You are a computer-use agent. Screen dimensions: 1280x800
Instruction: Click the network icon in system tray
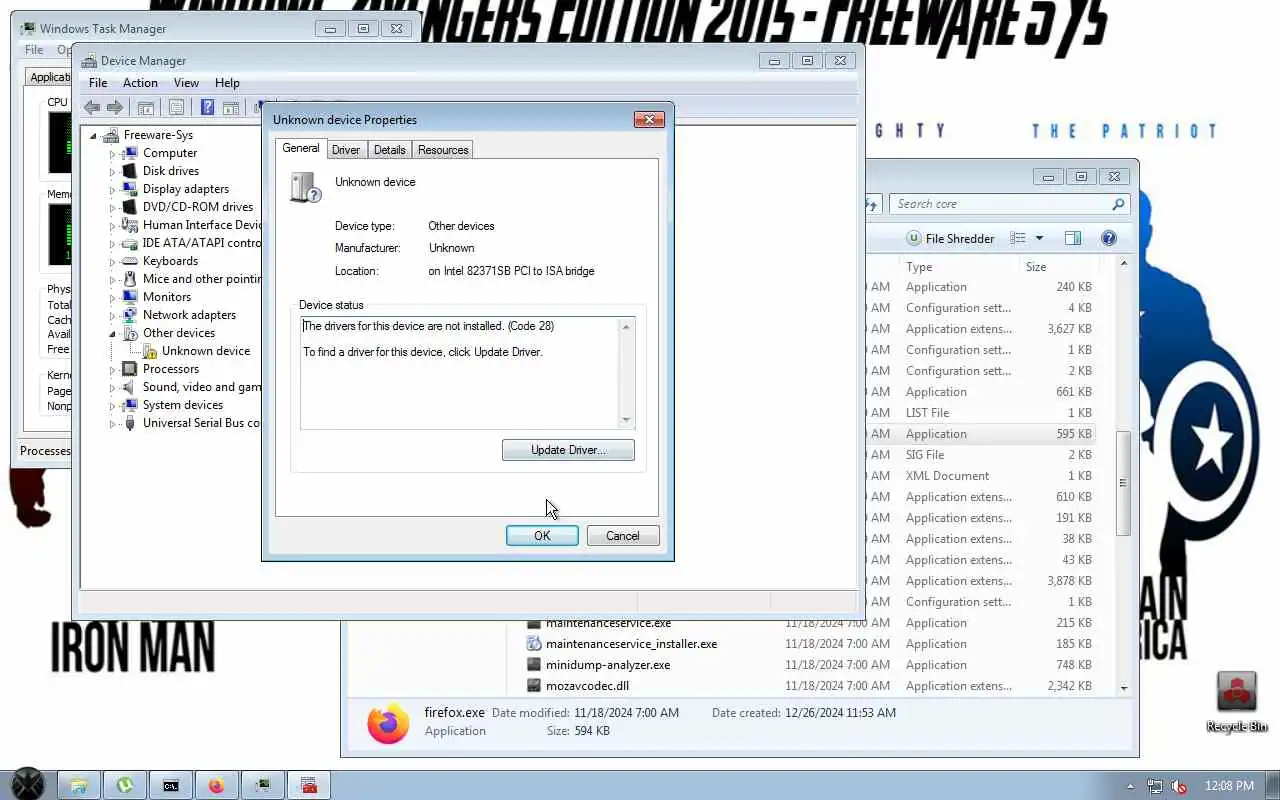click(1155, 786)
